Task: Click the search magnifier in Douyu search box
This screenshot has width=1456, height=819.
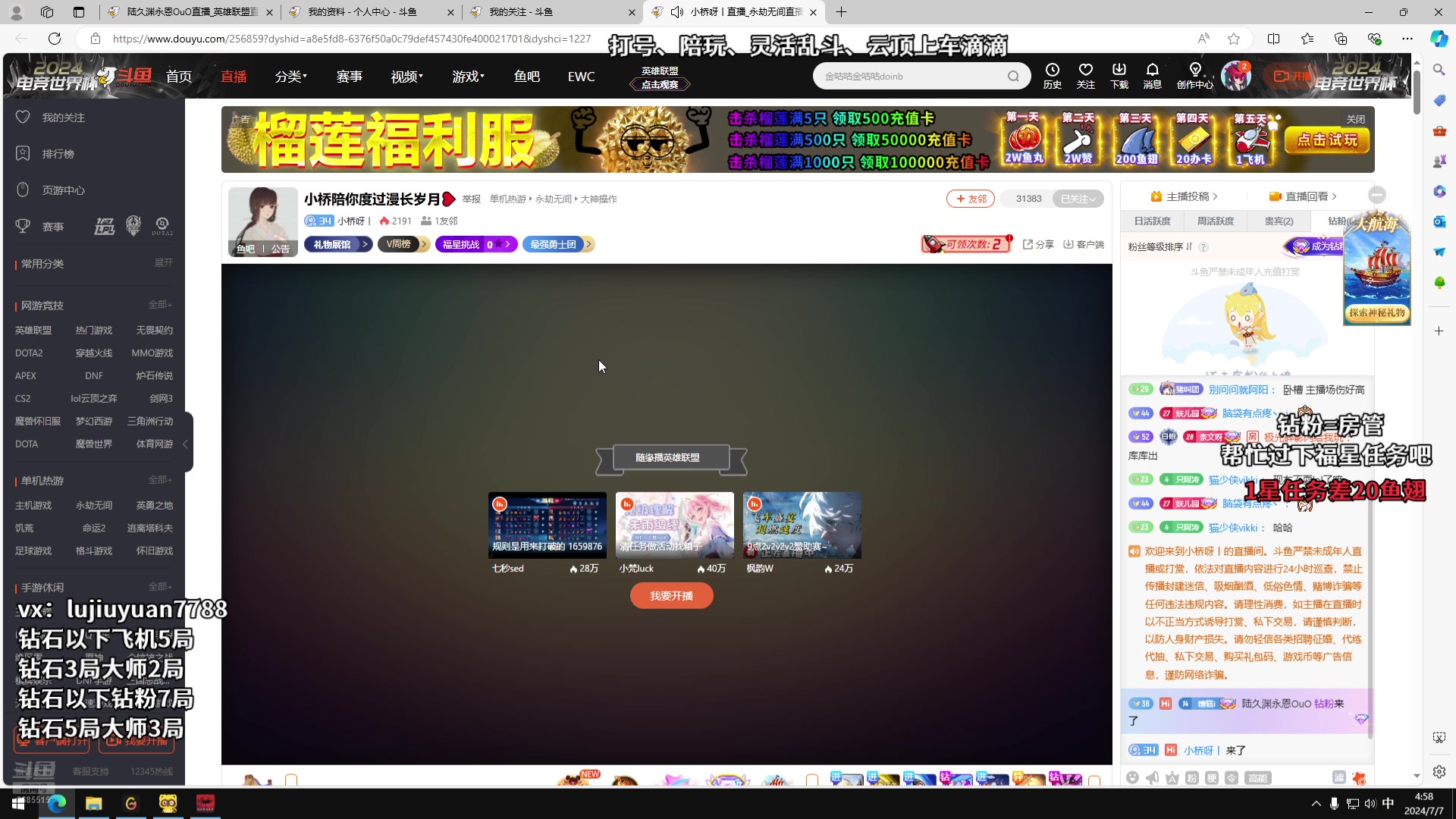Action: [x=1013, y=76]
